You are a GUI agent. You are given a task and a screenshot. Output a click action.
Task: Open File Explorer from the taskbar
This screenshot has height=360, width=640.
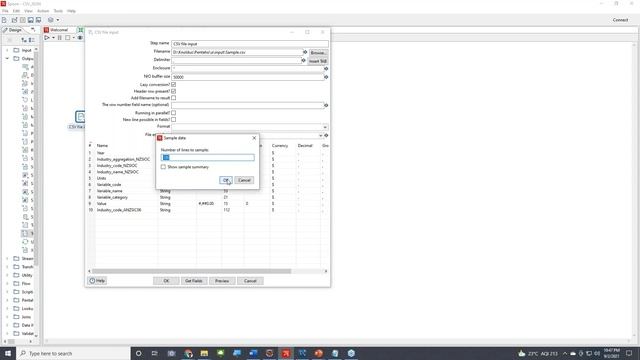[x=204, y=353]
